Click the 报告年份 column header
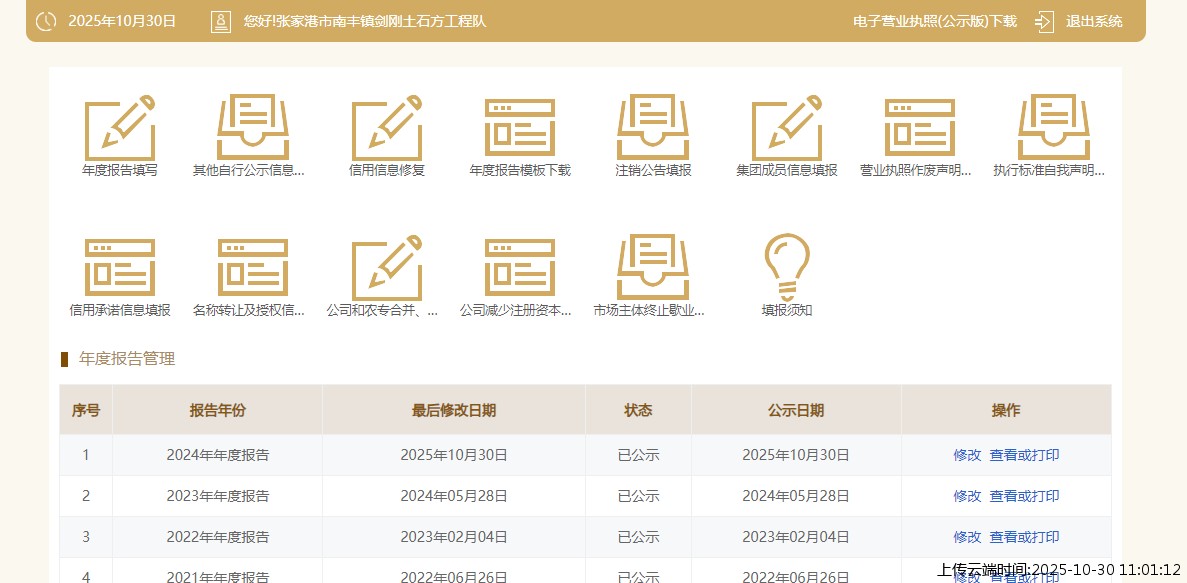 coord(217,410)
